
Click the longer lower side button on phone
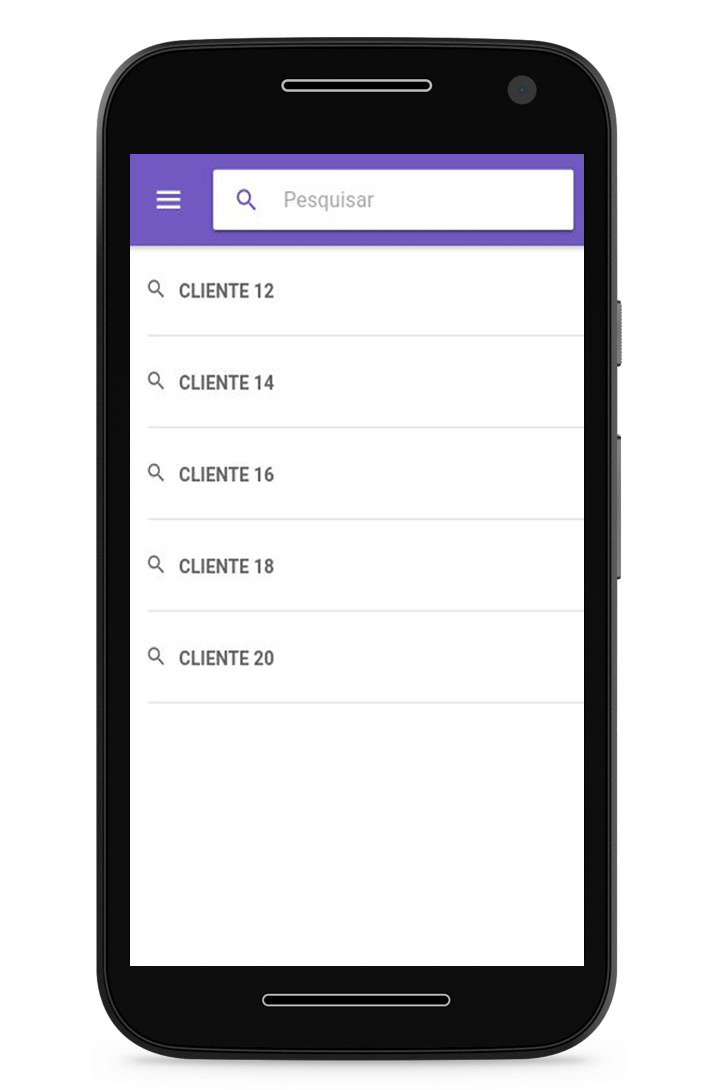(x=618, y=507)
